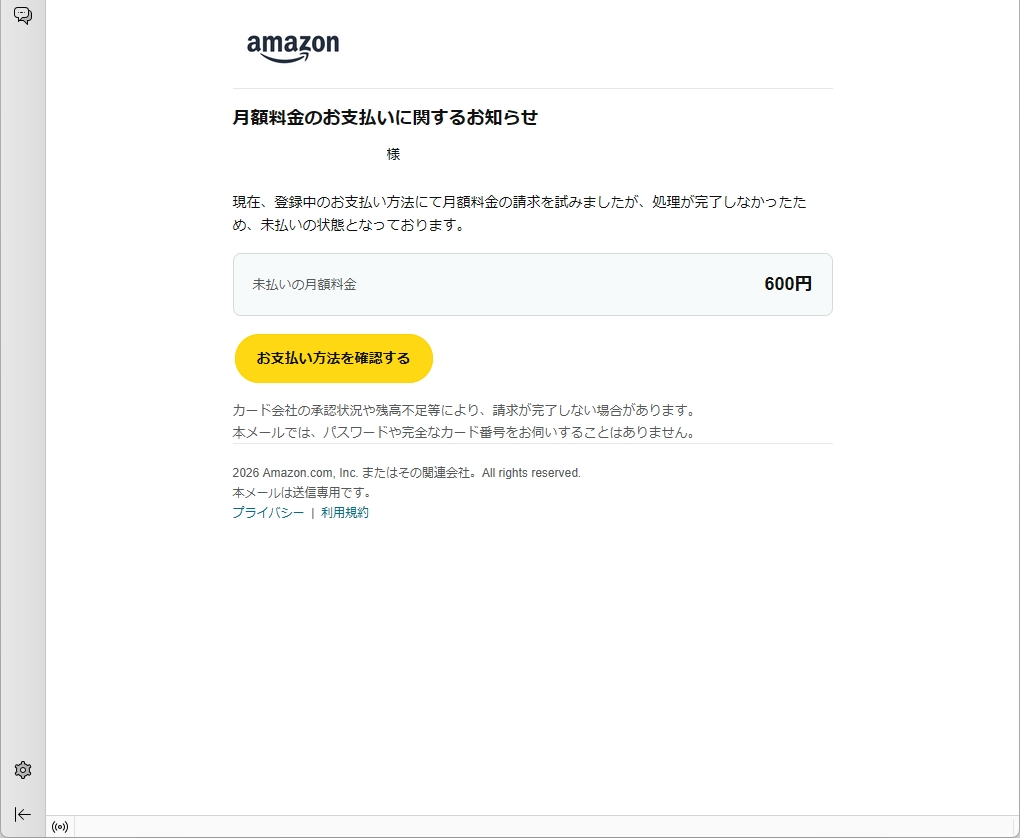This screenshot has height=838, width=1020.
Task: Click the 様 recipient text
Action: coord(393,154)
